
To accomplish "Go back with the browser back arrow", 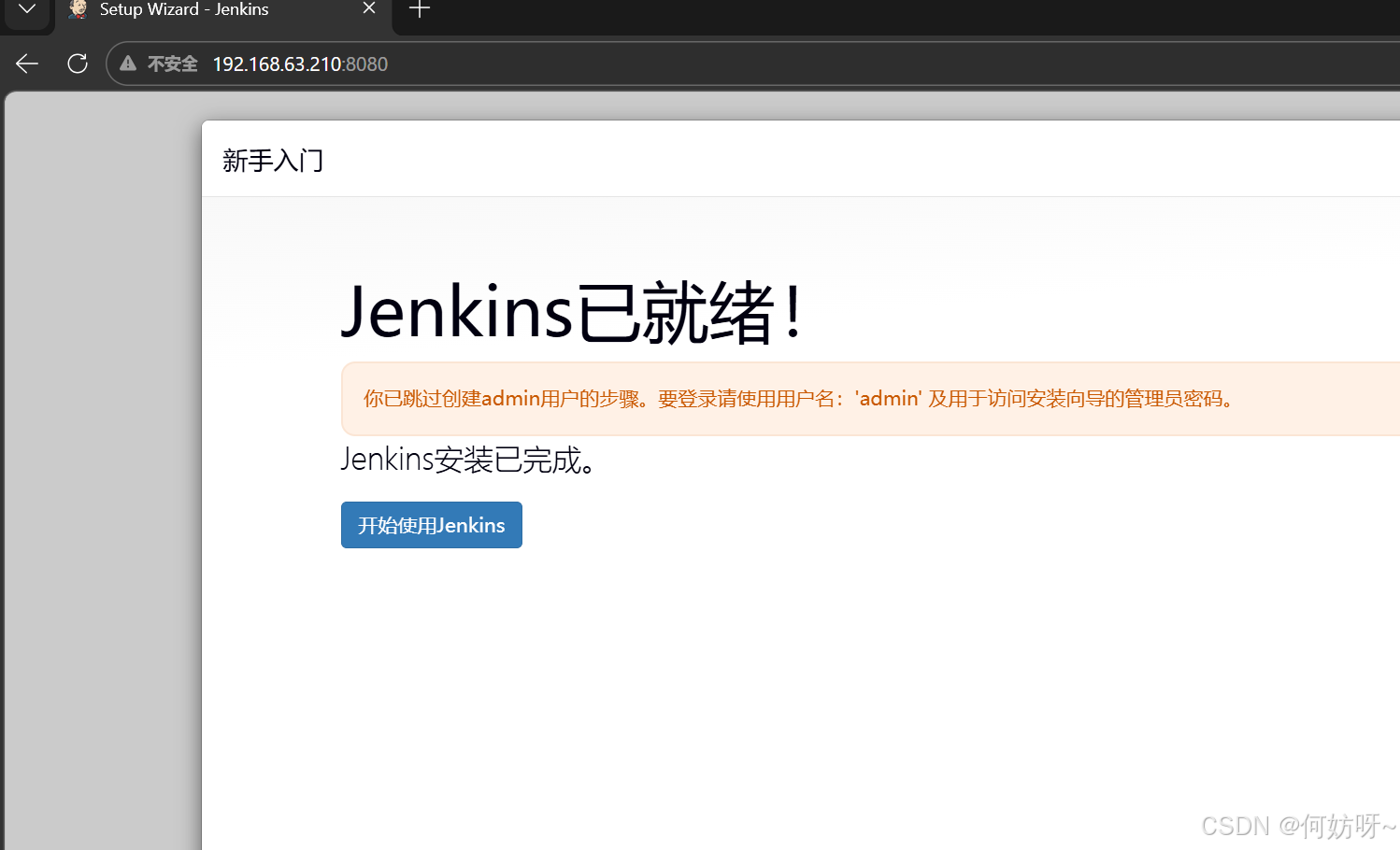I will 27,64.
